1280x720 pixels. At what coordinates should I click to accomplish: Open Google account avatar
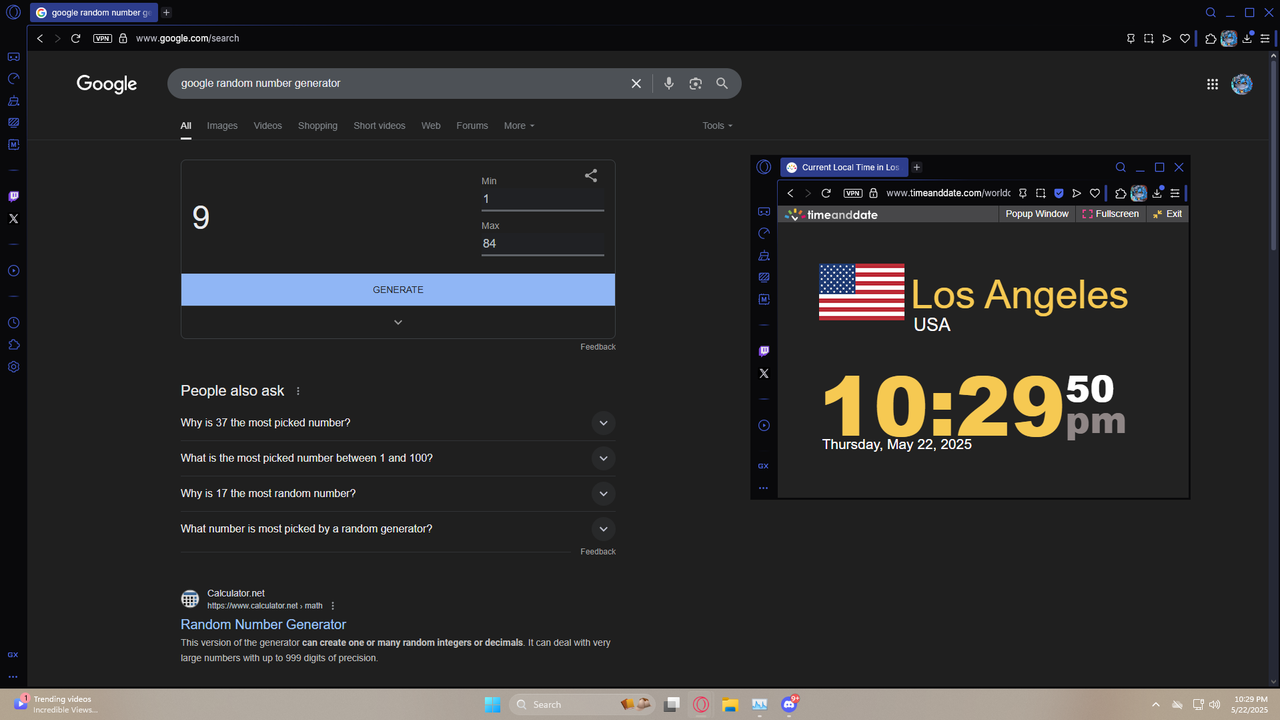1242,85
